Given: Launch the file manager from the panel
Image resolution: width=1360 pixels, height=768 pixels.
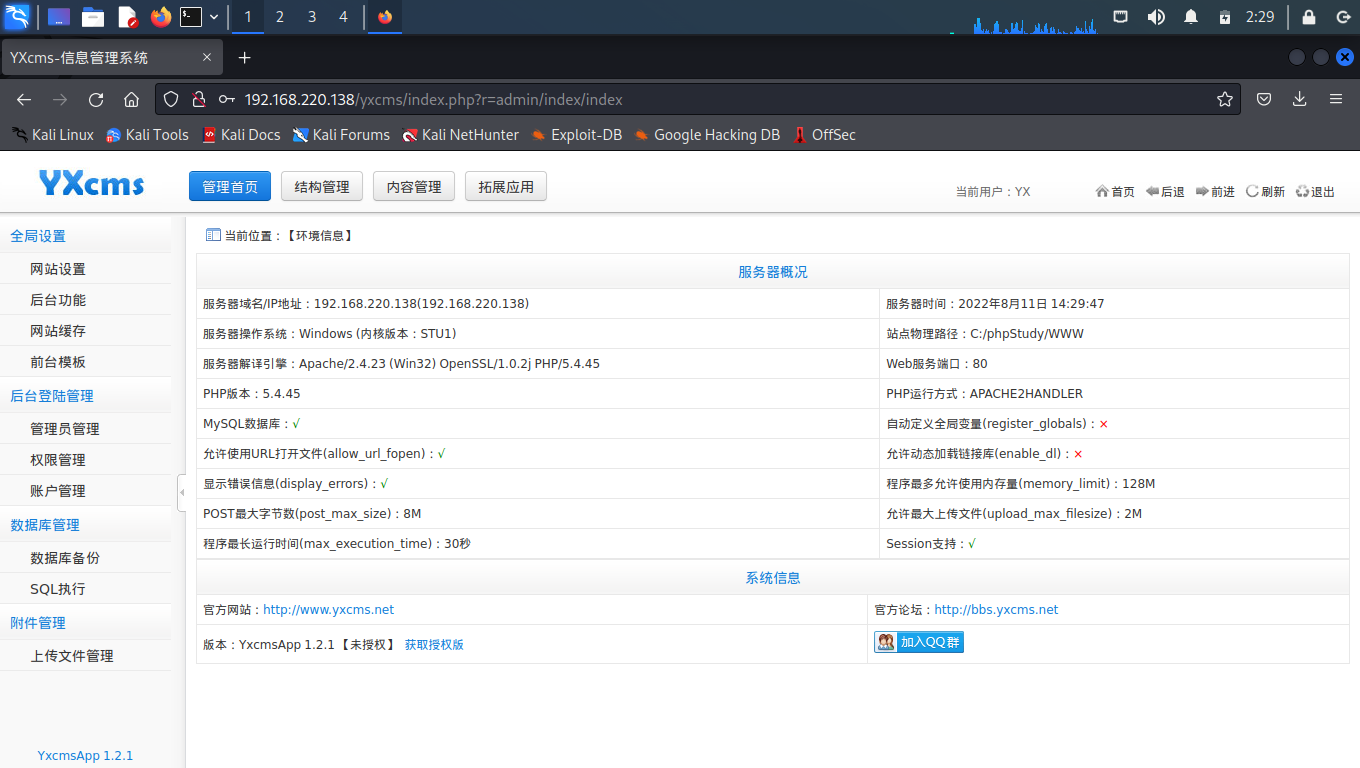Looking at the screenshot, I should point(93,17).
